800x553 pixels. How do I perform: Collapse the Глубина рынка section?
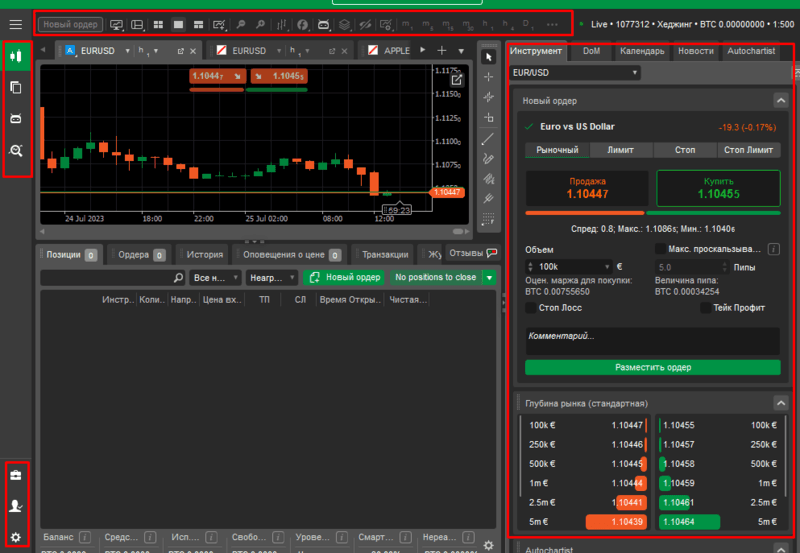[781, 403]
